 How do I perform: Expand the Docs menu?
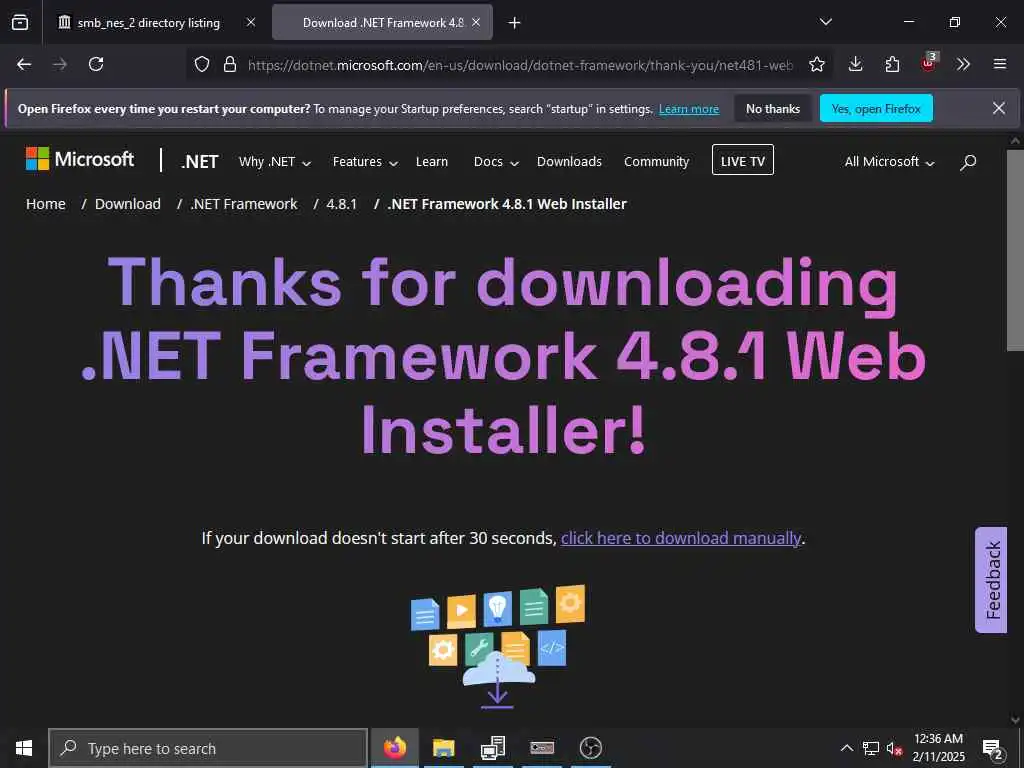(496, 161)
